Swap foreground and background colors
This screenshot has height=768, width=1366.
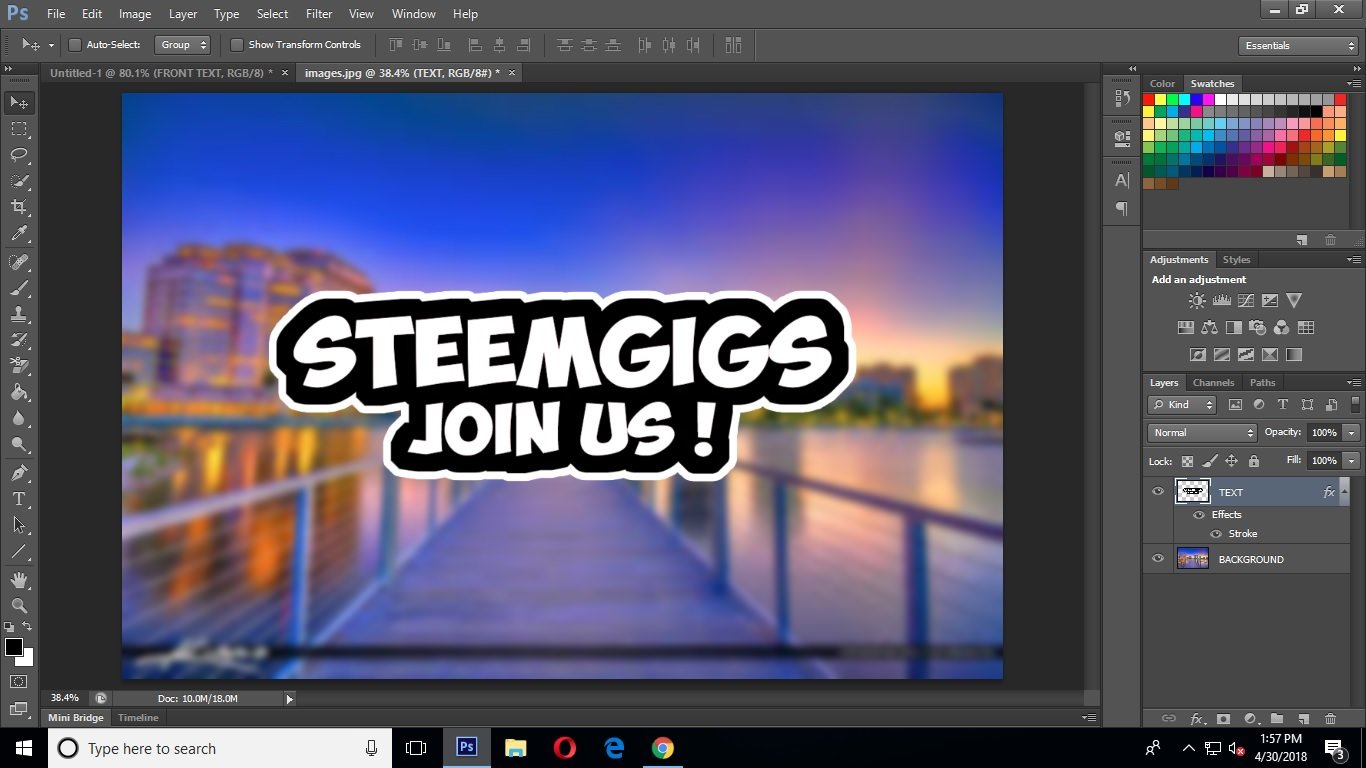(28, 627)
